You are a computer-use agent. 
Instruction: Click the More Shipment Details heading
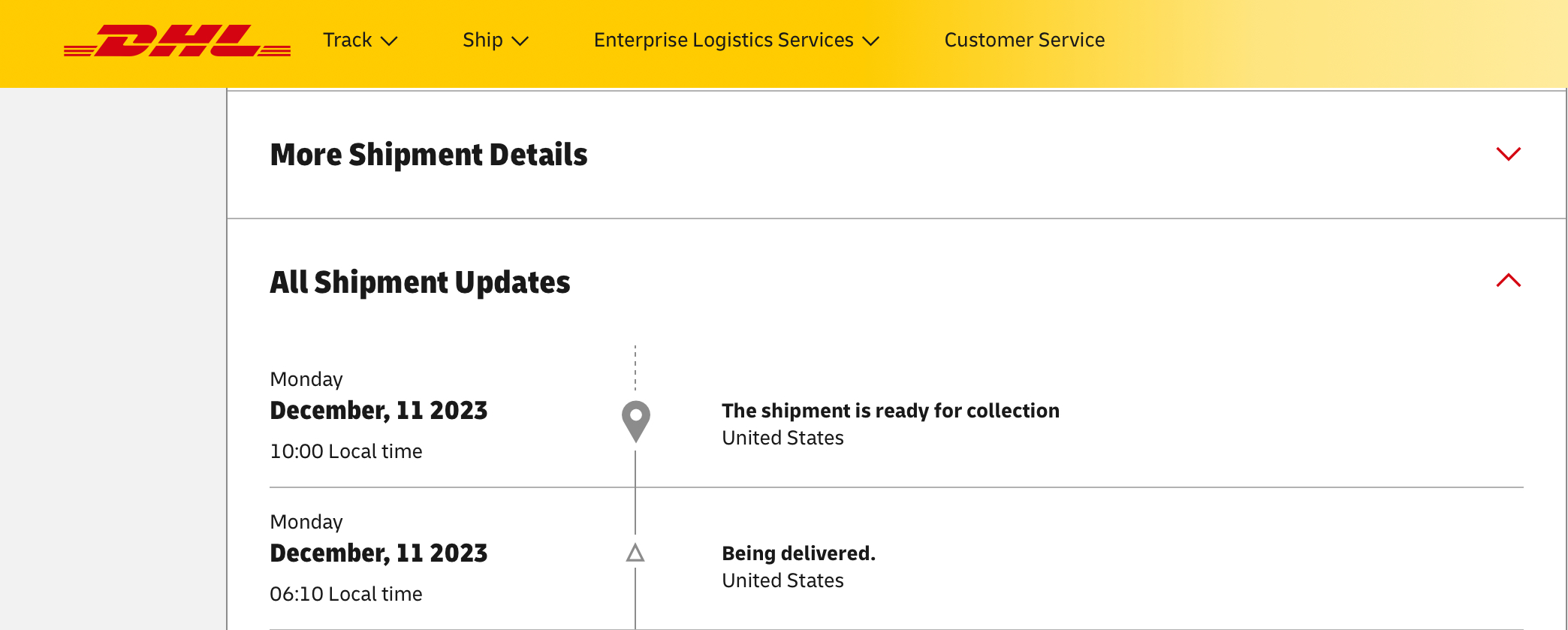429,155
